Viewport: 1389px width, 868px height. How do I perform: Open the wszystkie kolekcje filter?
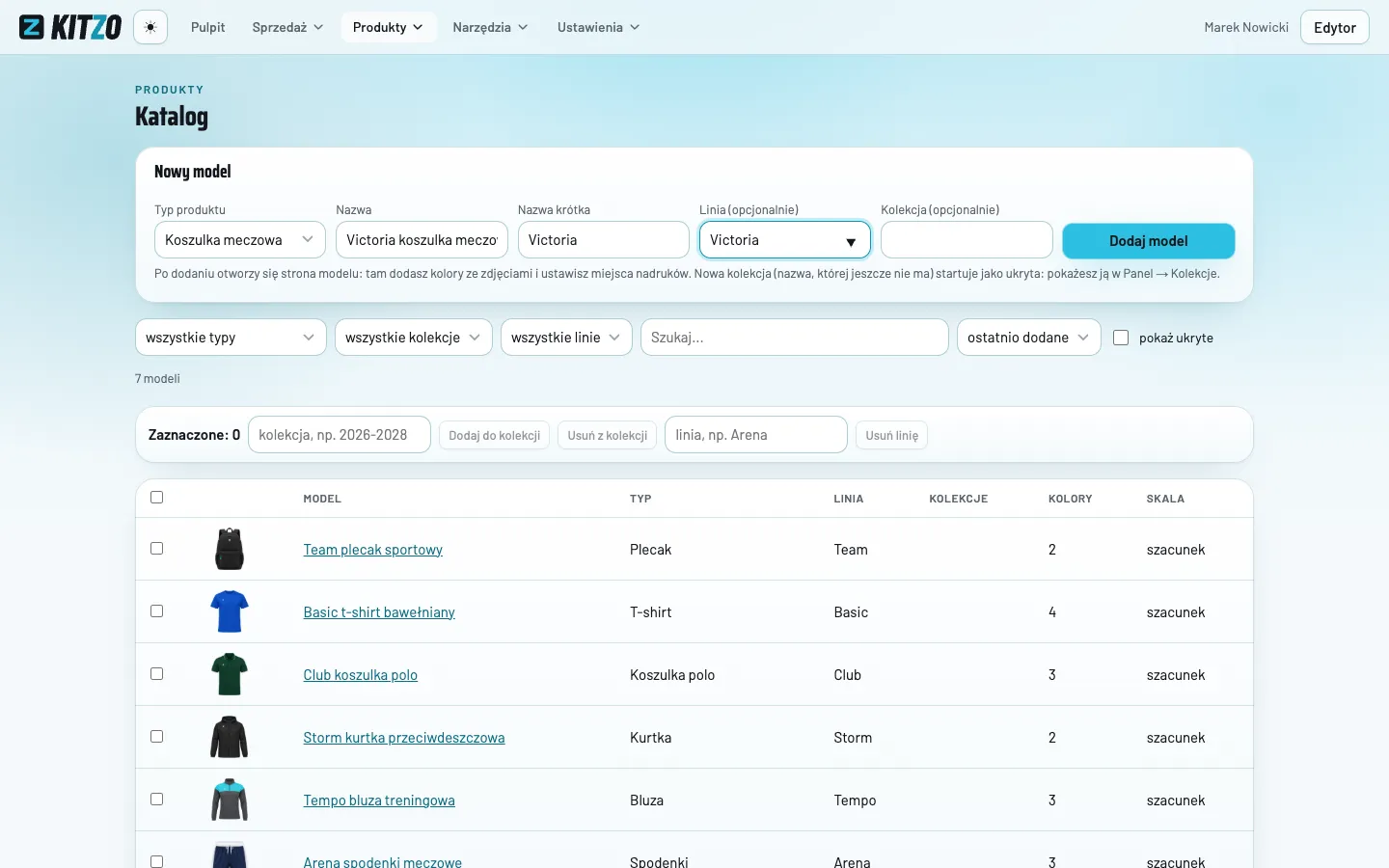[x=414, y=338]
